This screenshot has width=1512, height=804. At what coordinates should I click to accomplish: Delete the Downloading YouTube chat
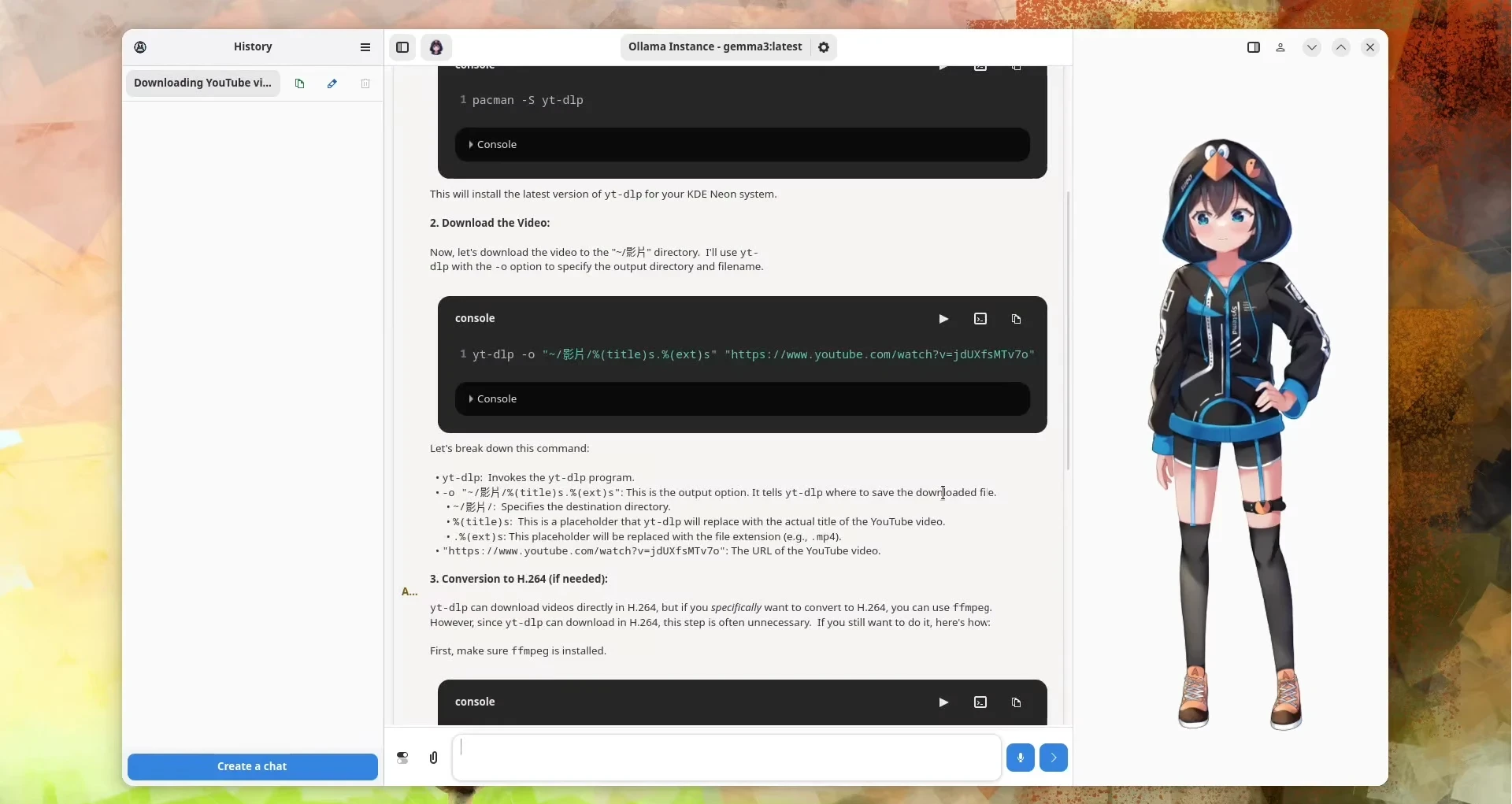click(365, 83)
